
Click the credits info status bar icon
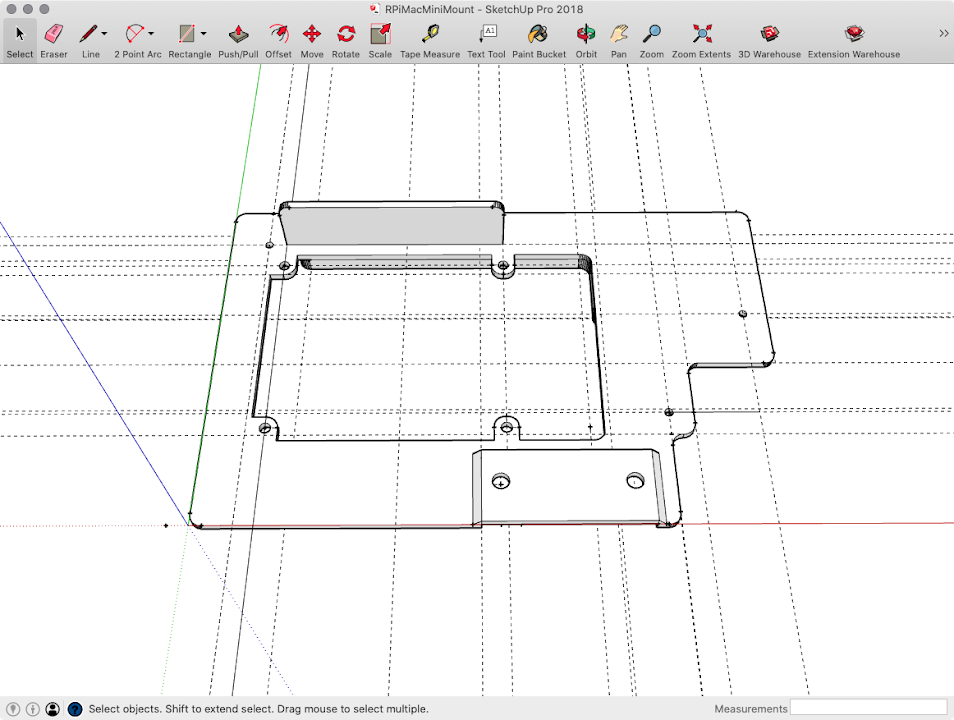pos(33,709)
